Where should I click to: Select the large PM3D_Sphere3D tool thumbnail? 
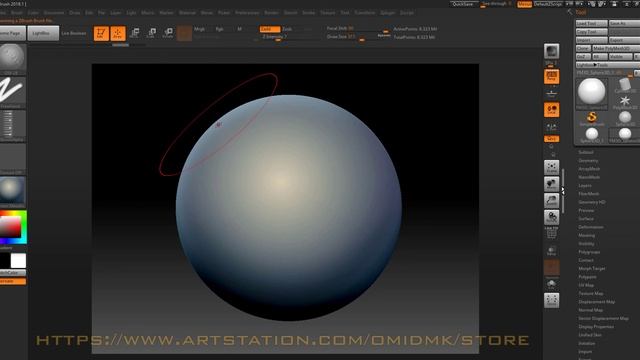(591, 93)
